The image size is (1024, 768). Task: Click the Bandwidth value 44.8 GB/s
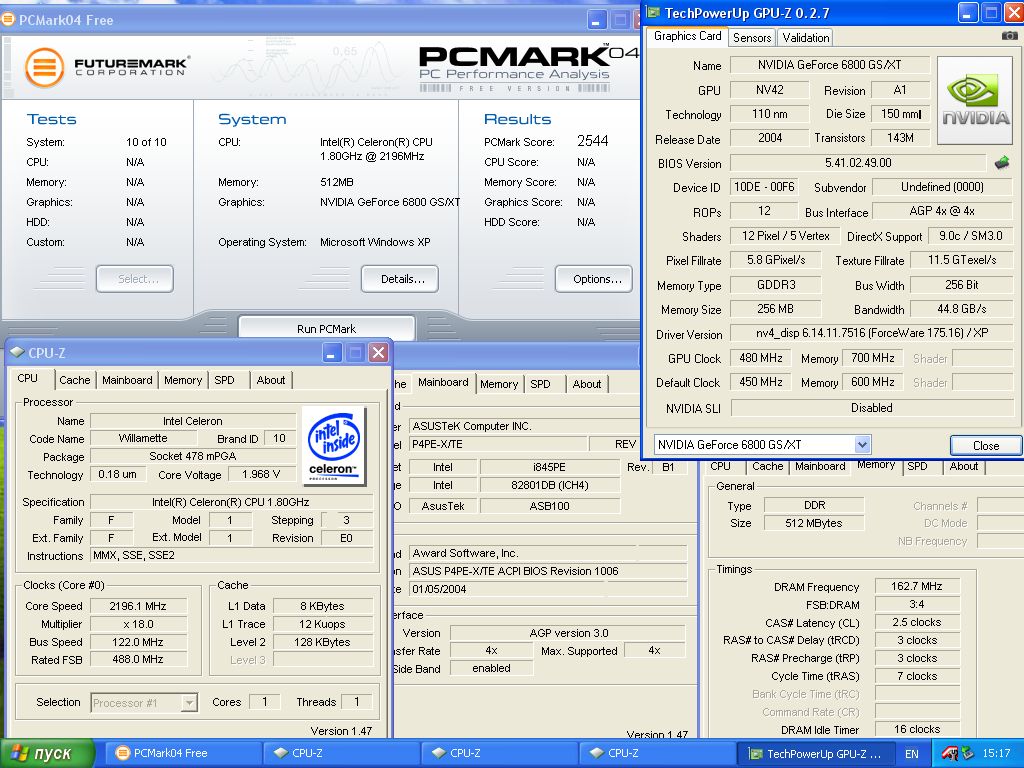pos(961,309)
